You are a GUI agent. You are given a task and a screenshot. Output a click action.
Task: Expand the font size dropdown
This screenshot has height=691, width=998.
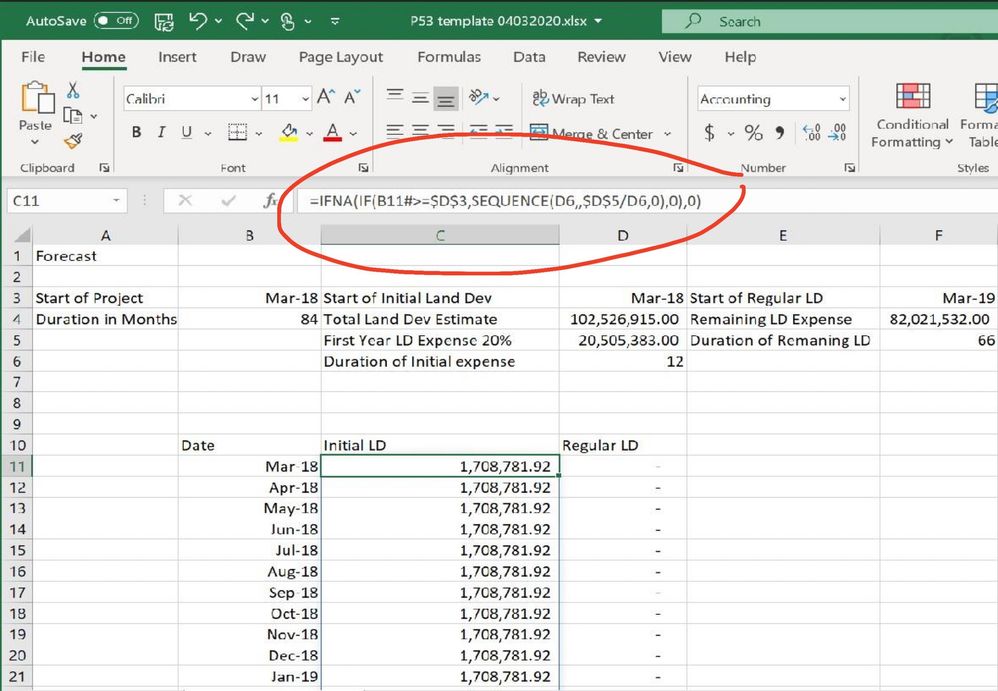click(303, 99)
